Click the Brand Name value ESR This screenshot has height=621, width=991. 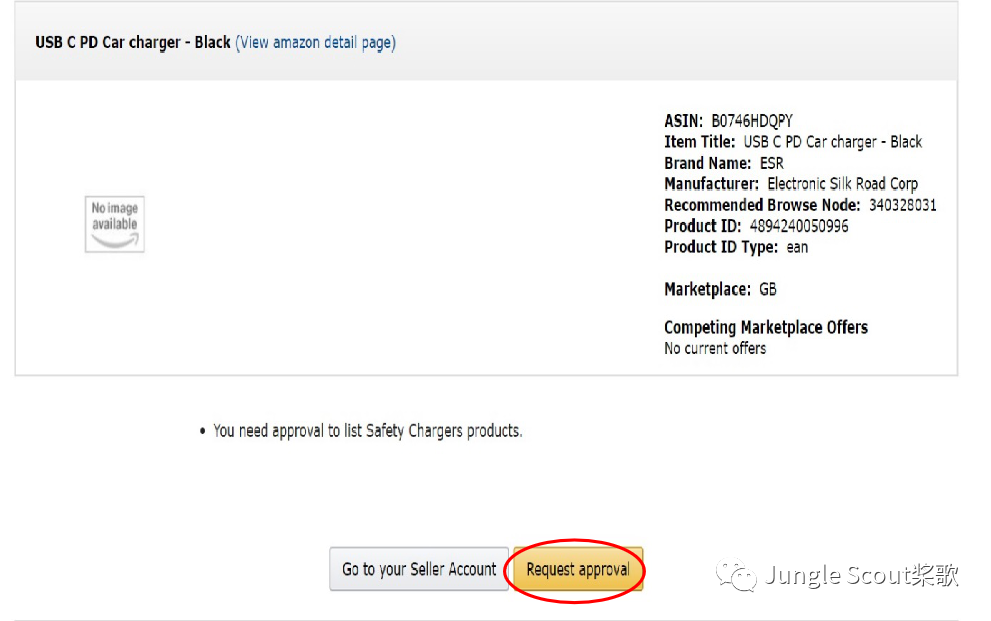pos(771,163)
